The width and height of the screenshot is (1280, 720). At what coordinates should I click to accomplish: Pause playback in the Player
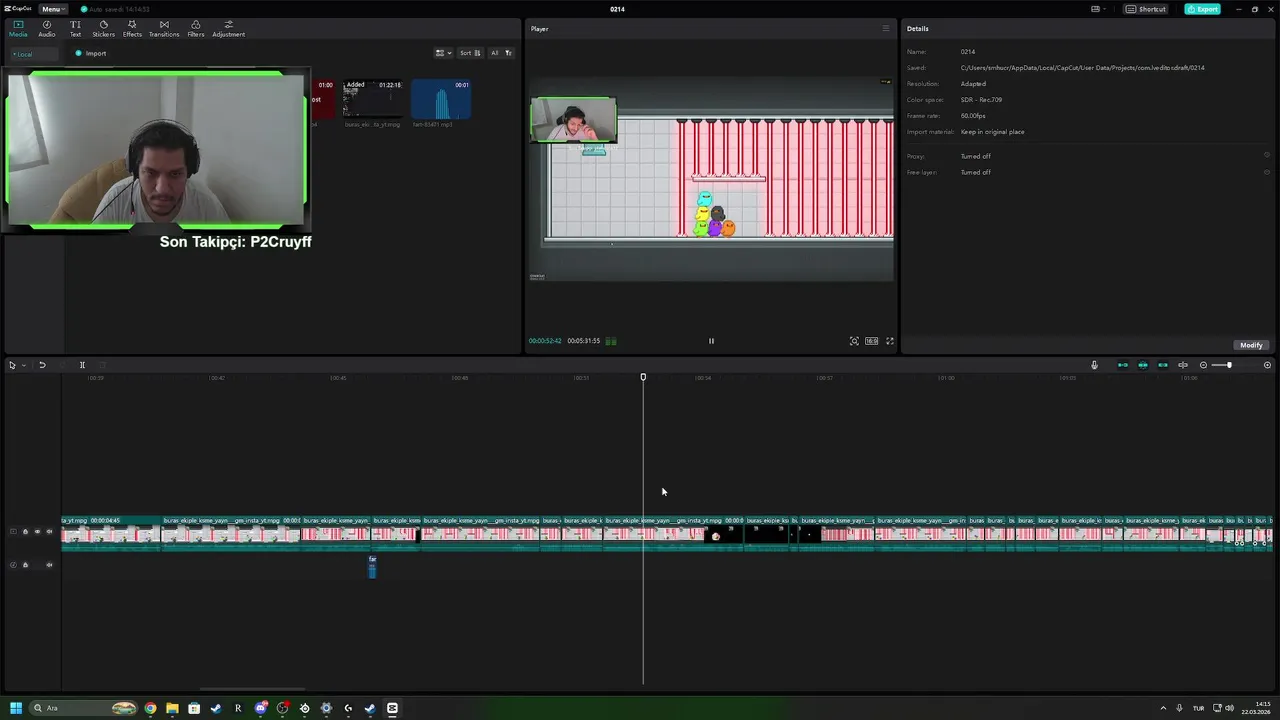pos(711,341)
